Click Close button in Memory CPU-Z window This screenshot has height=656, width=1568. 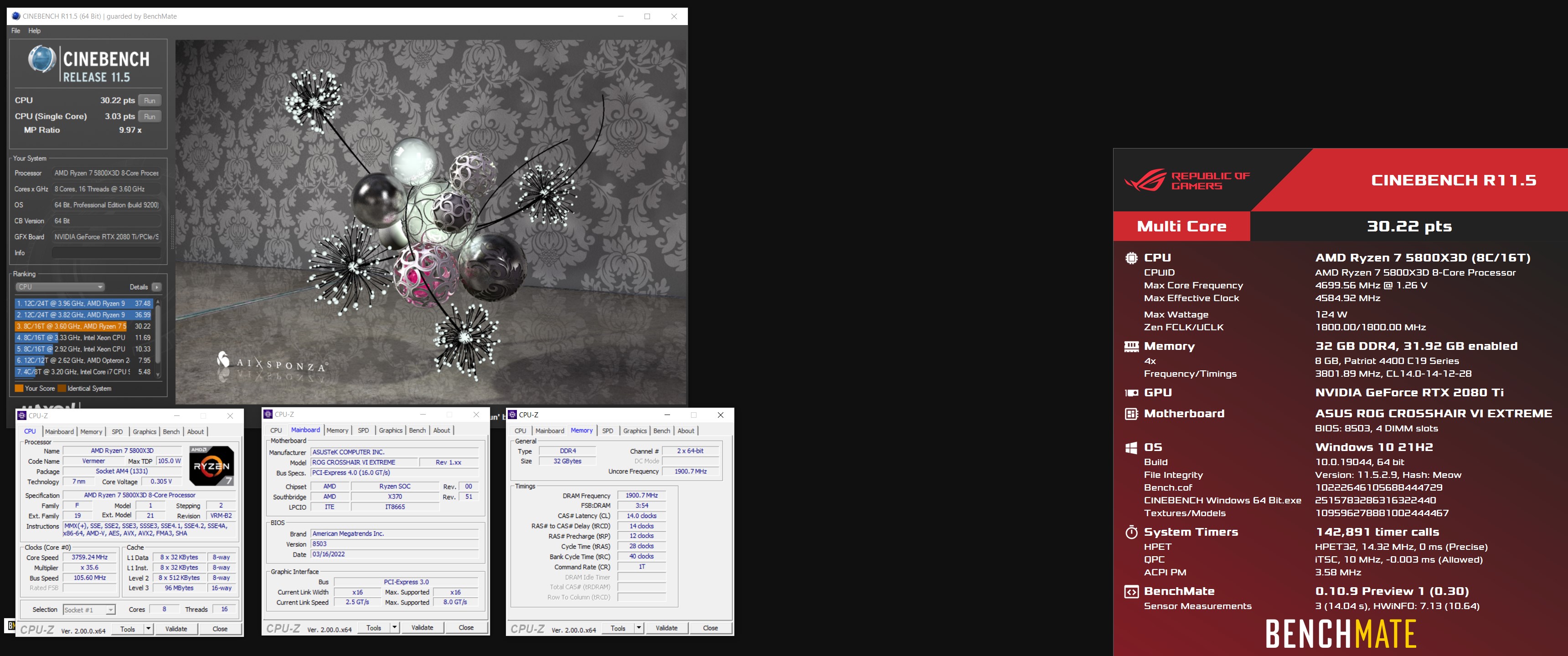point(710,628)
